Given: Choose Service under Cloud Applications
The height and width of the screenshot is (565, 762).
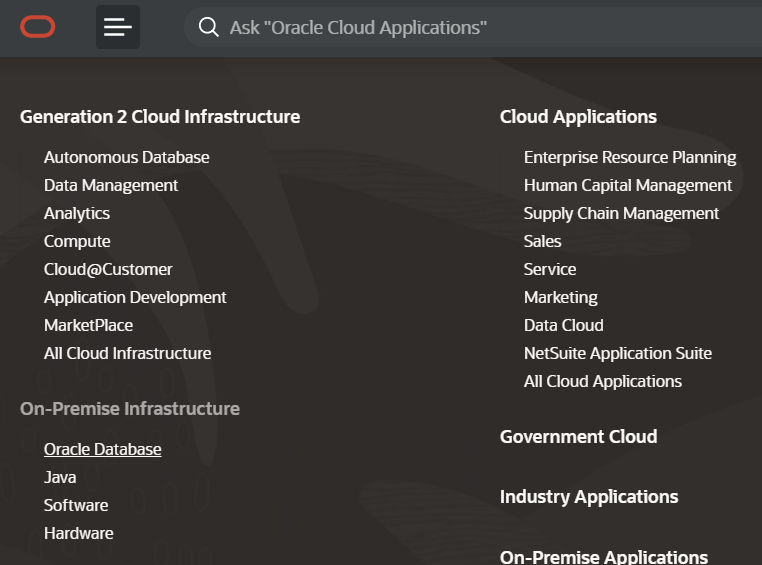Looking at the screenshot, I should [x=550, y=270].
